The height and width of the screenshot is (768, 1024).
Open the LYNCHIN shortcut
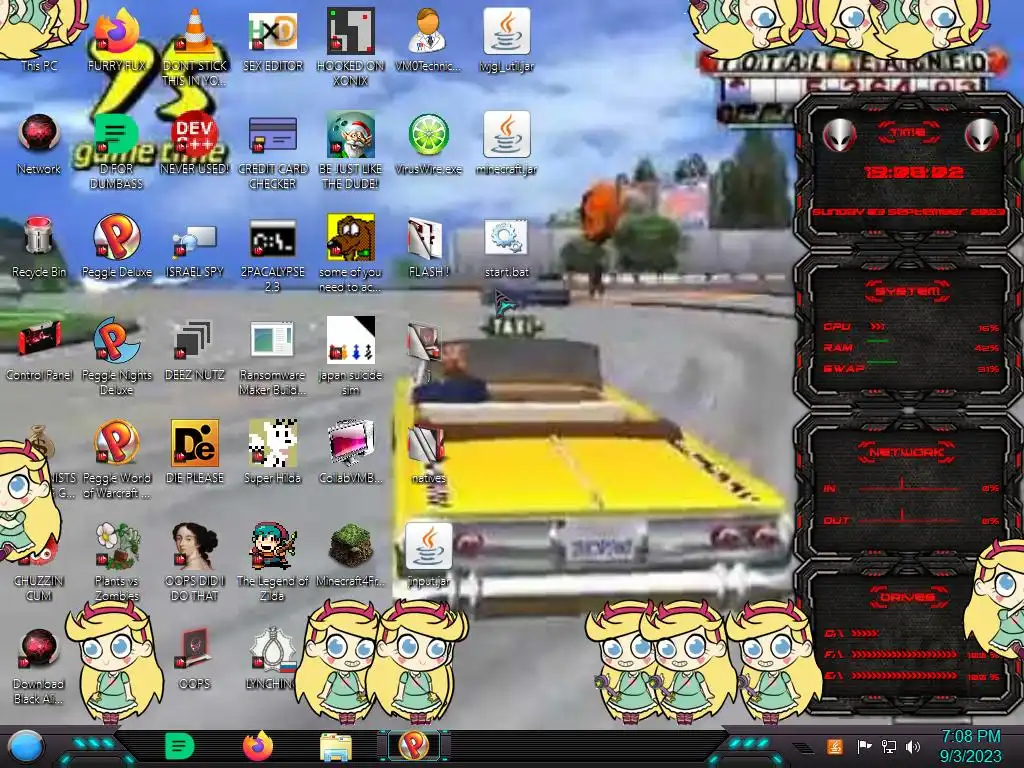click(x=272, y=658)
